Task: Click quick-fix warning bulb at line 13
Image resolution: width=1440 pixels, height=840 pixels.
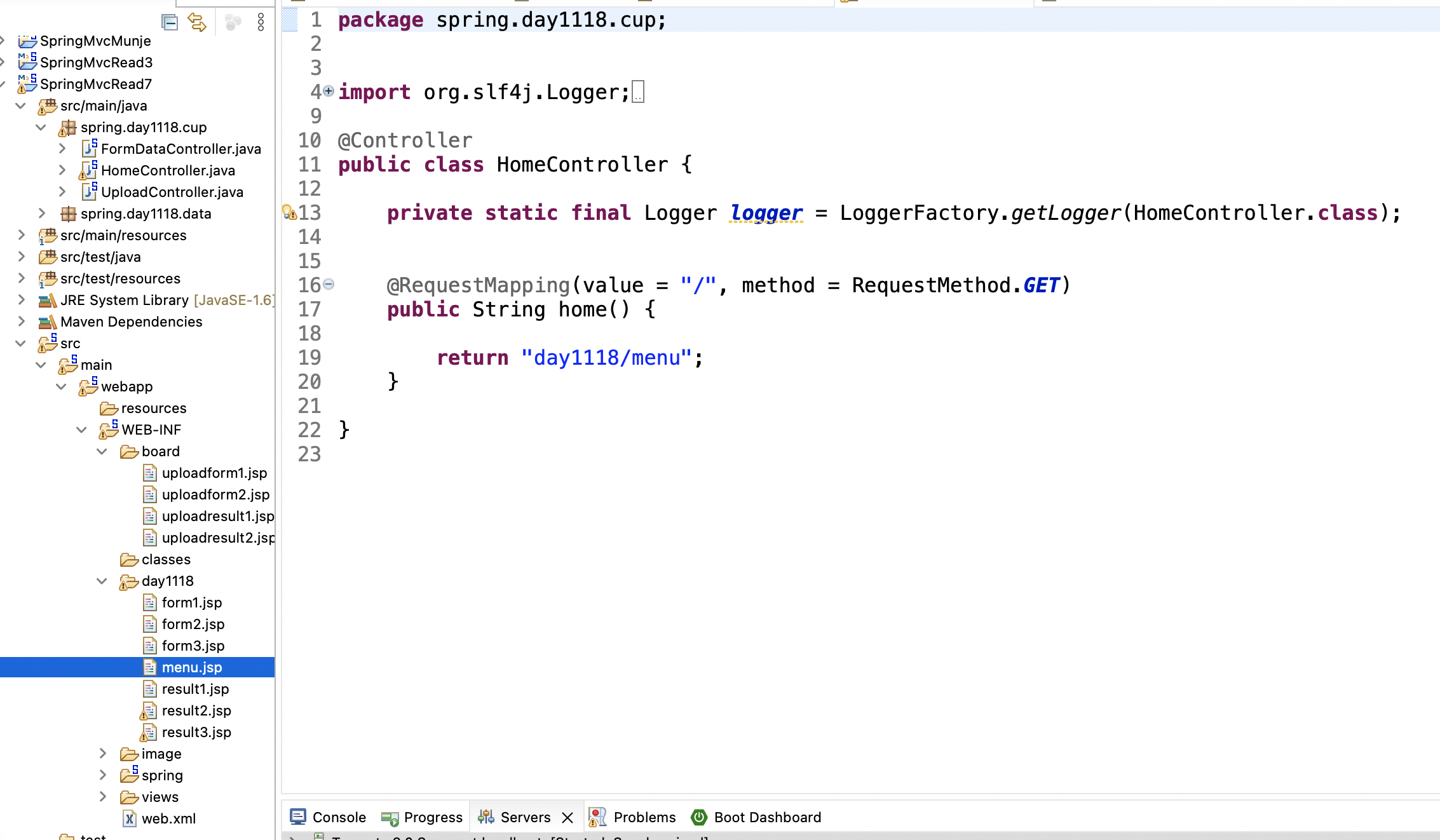Action: coord(289,212)
